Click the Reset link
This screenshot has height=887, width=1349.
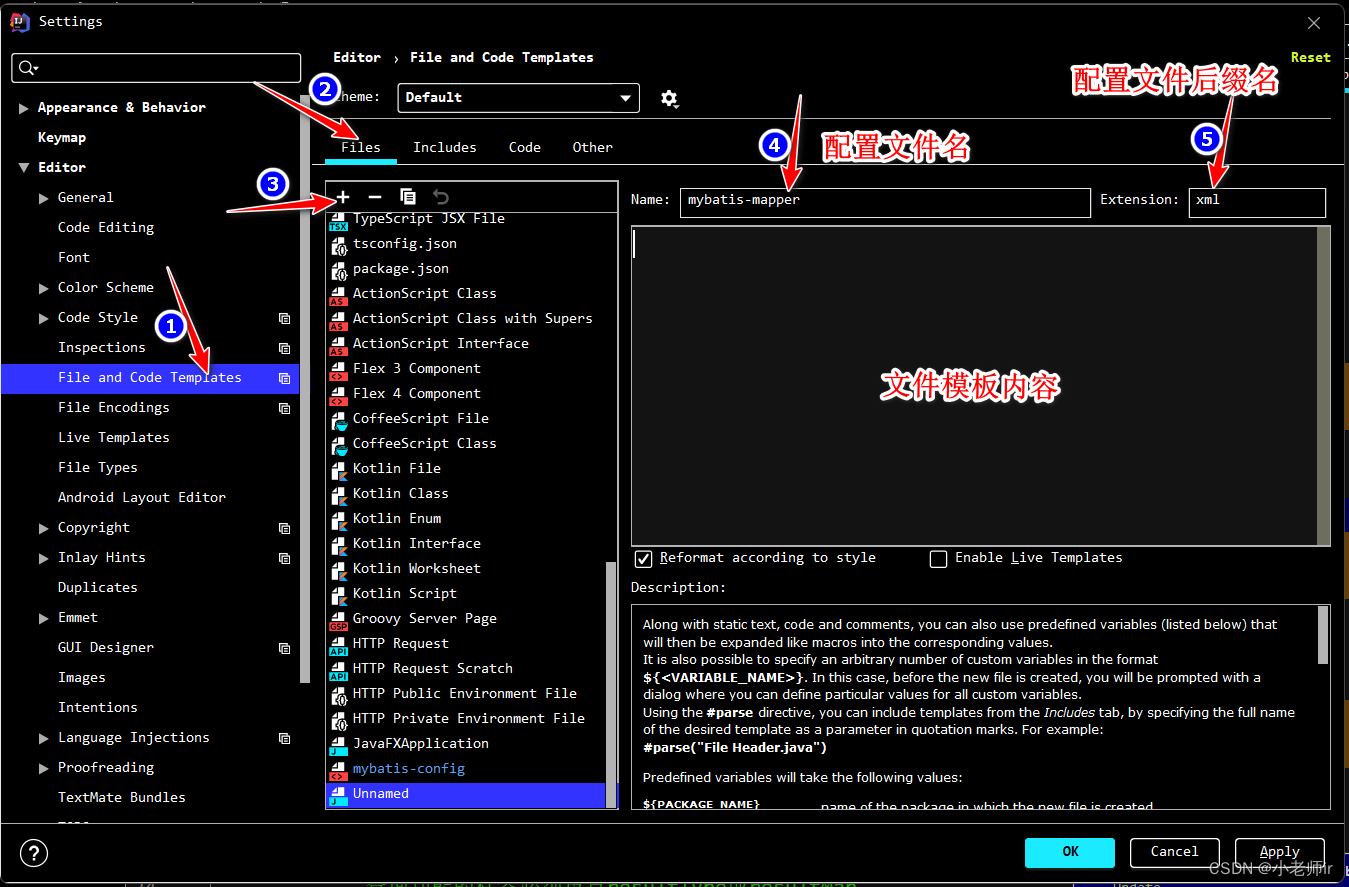click(1310, 58)
